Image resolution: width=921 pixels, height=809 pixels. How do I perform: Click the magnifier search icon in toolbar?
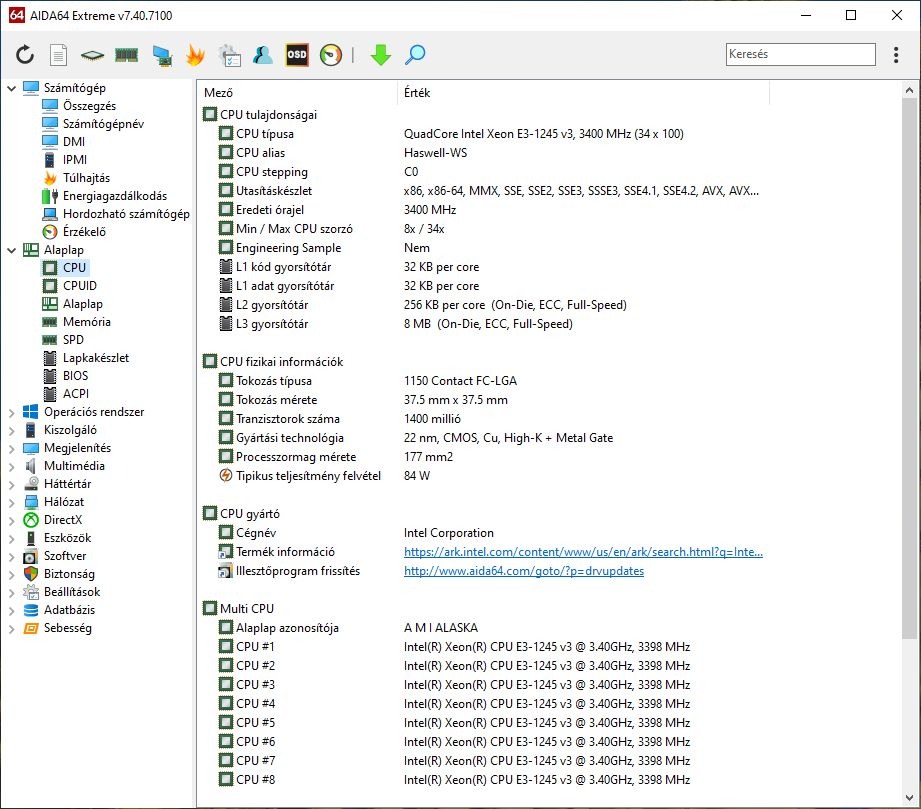(x=415, y=55)
